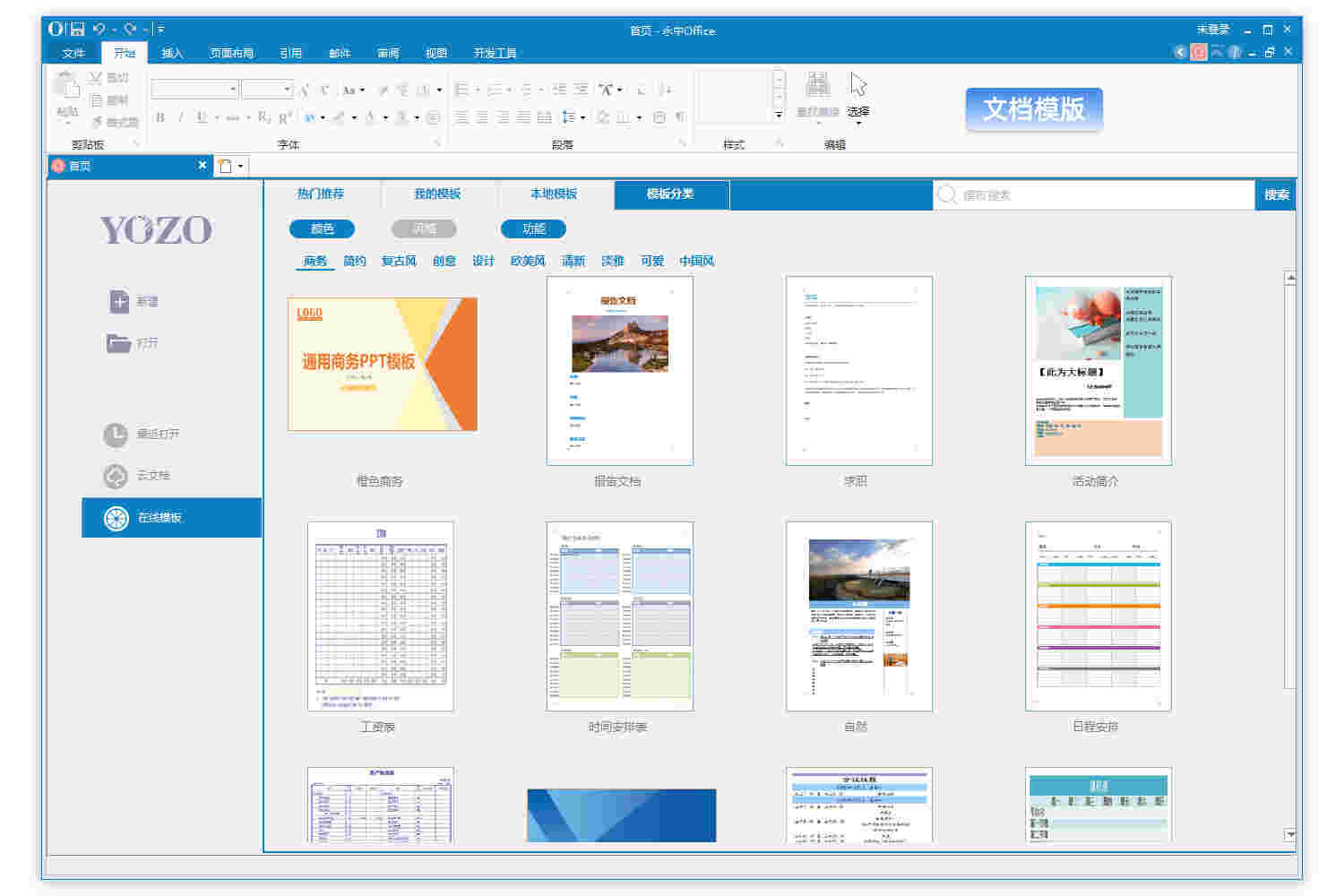Open the 云文档 cloud documents icon

click(x=116, y=476)
